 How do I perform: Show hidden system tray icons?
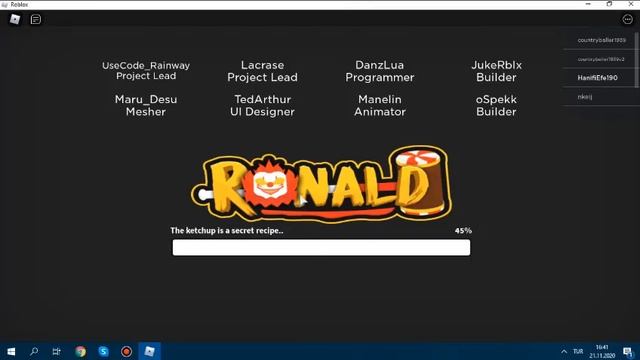pos(564,351)
